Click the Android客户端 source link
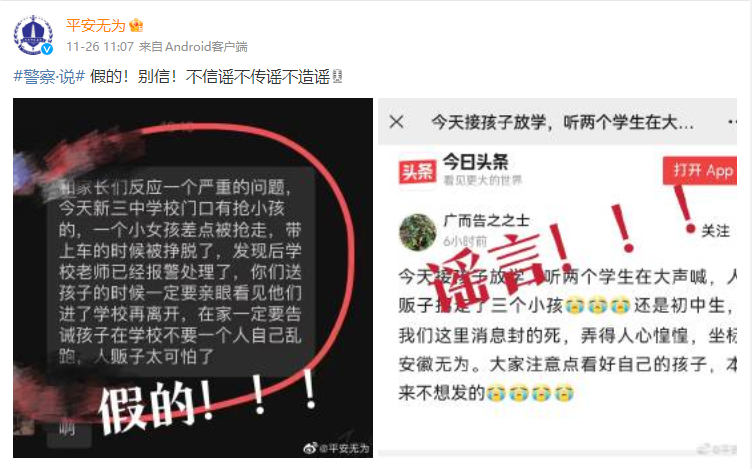 pos(206,47)
